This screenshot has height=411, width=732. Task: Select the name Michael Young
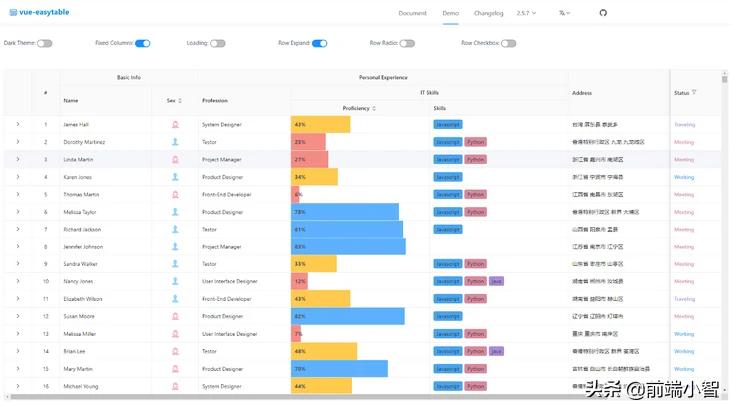81,386
